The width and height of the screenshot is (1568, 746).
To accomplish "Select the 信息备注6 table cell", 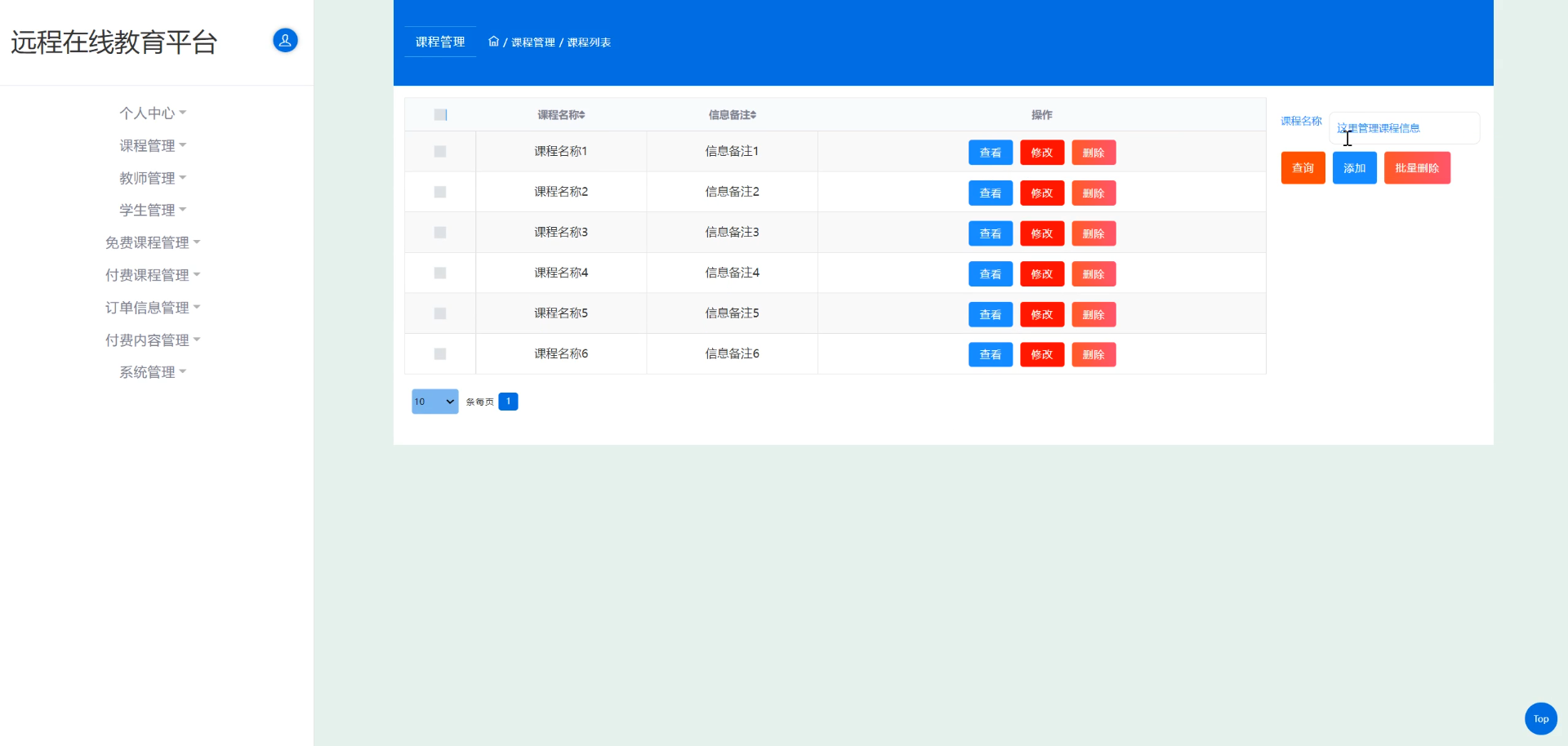I will 733,353.
